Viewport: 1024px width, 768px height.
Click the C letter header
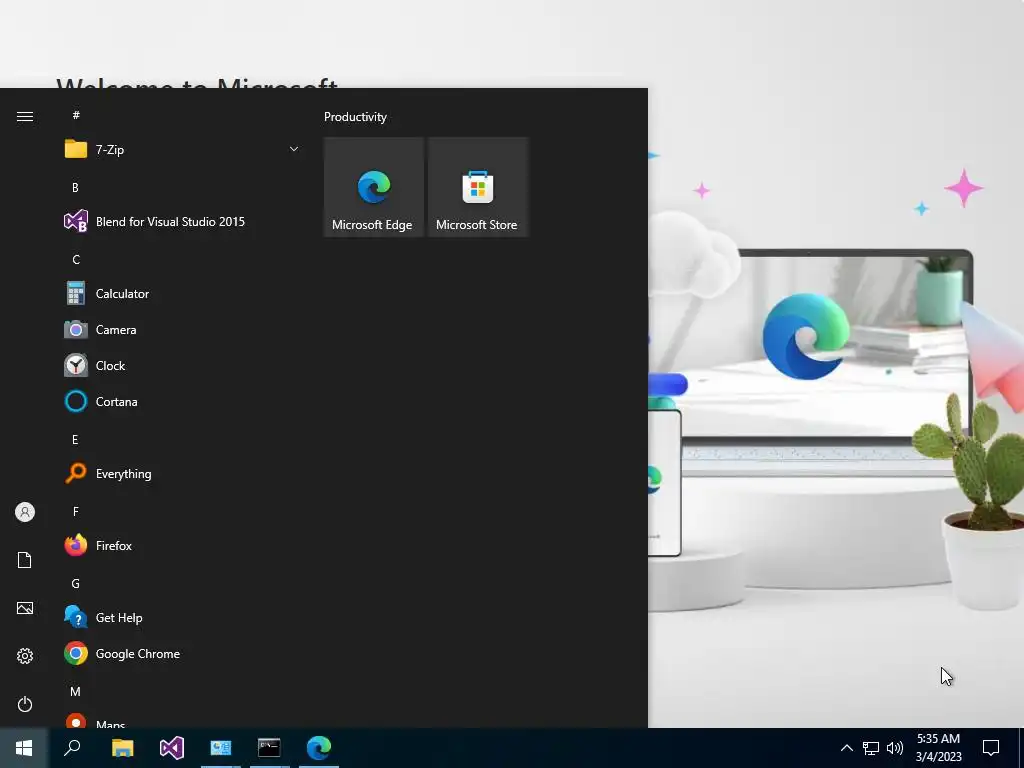[x=76, y=260]
